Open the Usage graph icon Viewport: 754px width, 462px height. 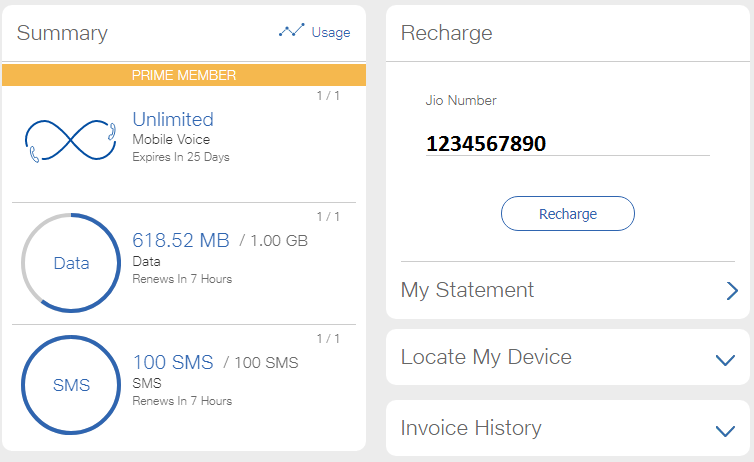291,31
